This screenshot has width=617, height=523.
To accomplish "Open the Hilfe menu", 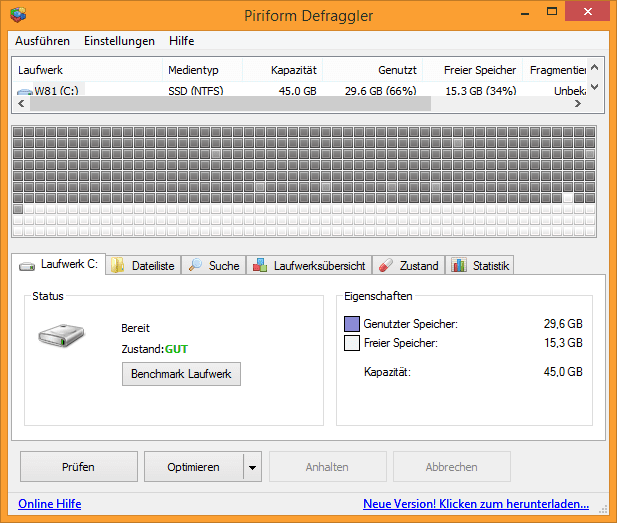I will [181, 41].
